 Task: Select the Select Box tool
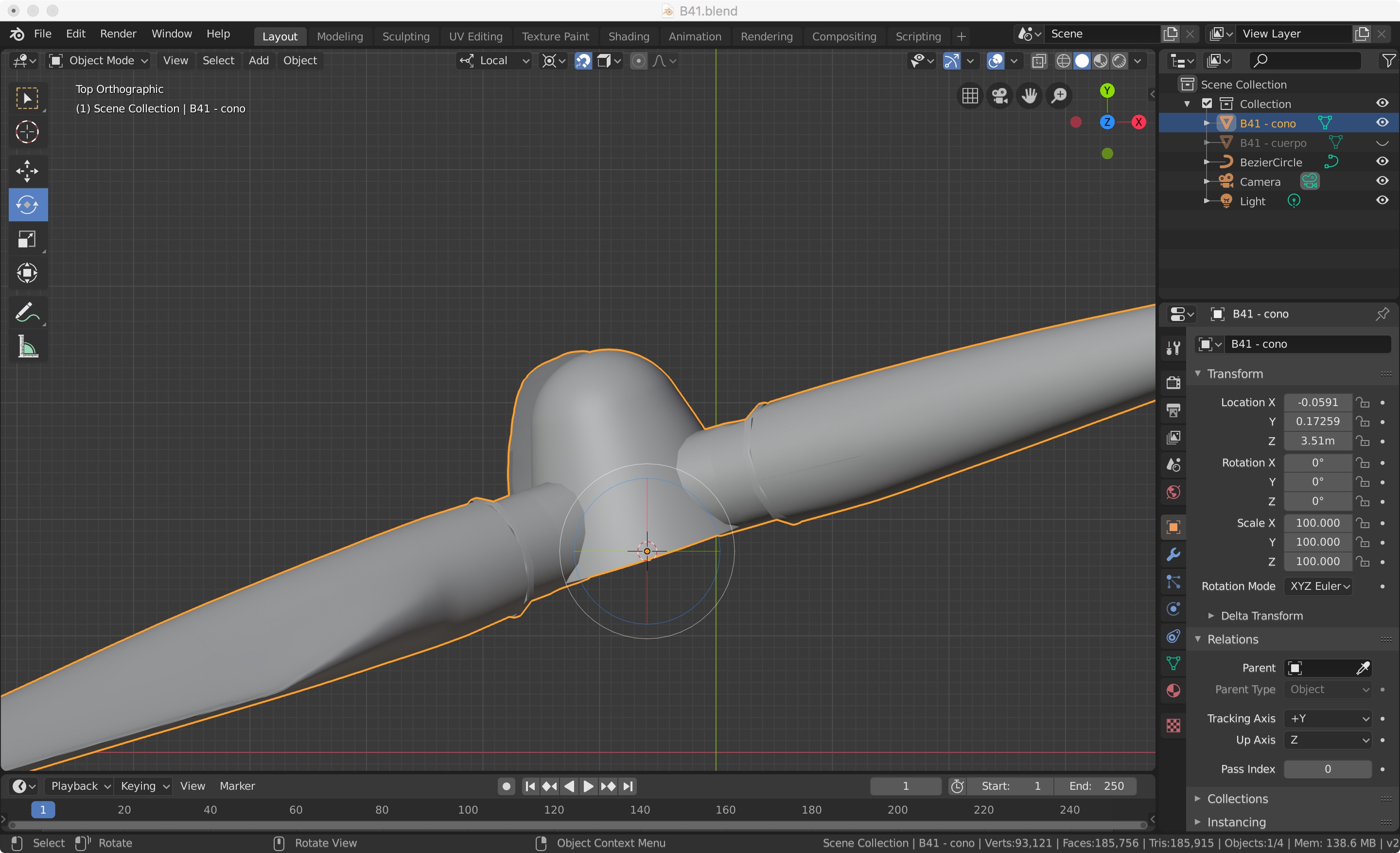[27, 98]
